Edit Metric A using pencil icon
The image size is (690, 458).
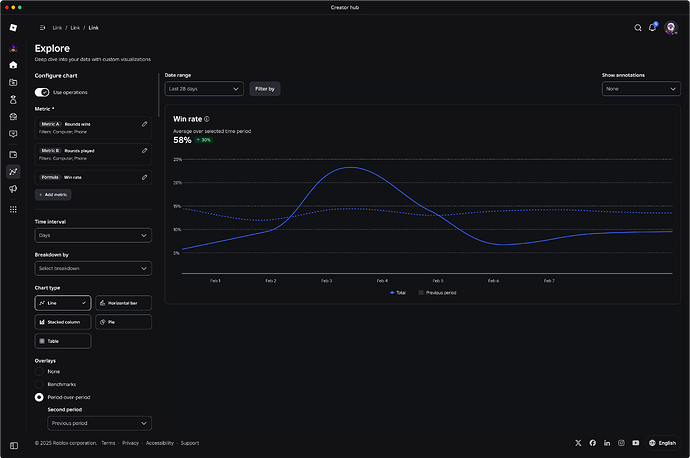144,124
